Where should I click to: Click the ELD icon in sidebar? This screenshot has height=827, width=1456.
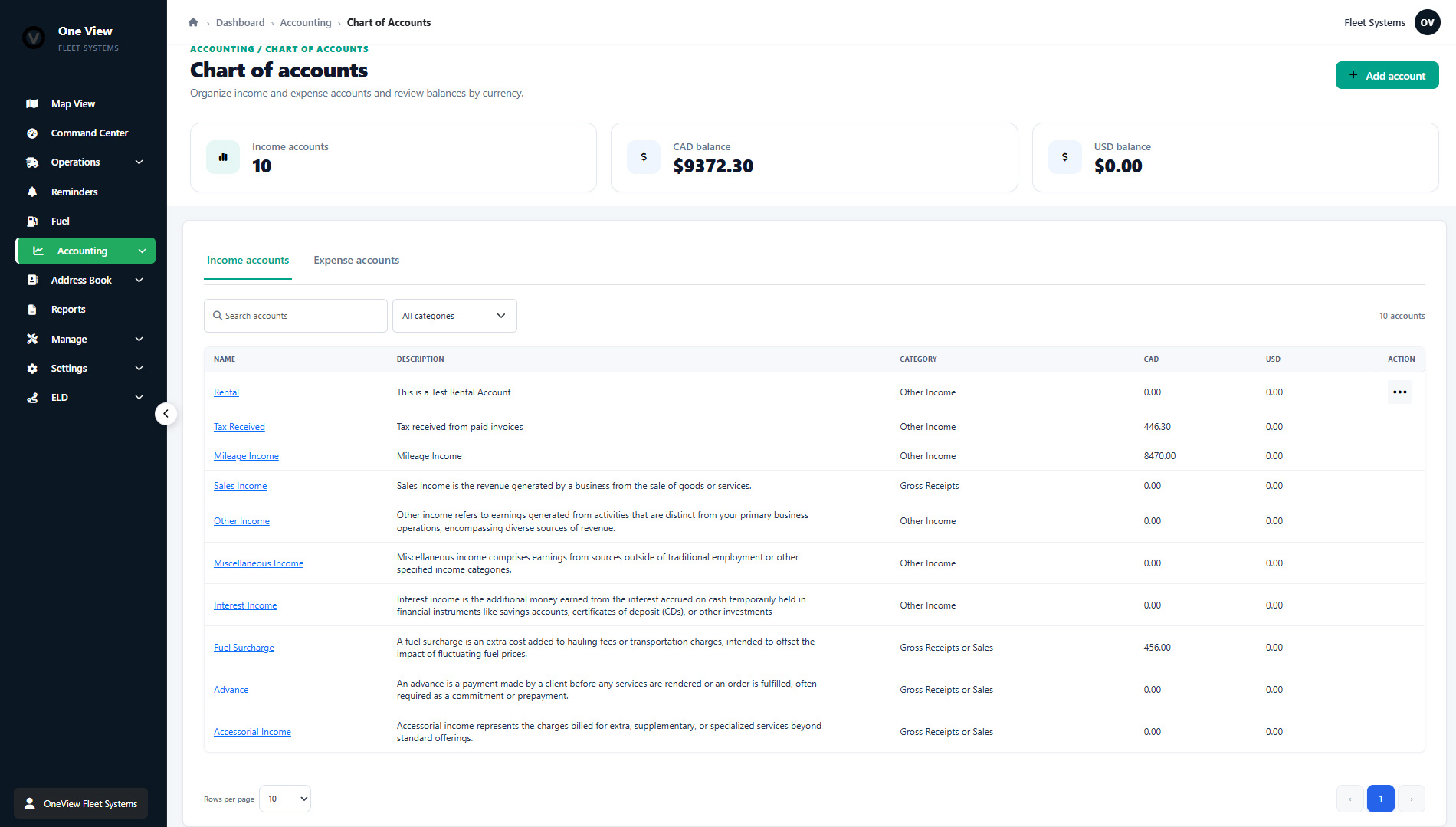pos(32,398)
